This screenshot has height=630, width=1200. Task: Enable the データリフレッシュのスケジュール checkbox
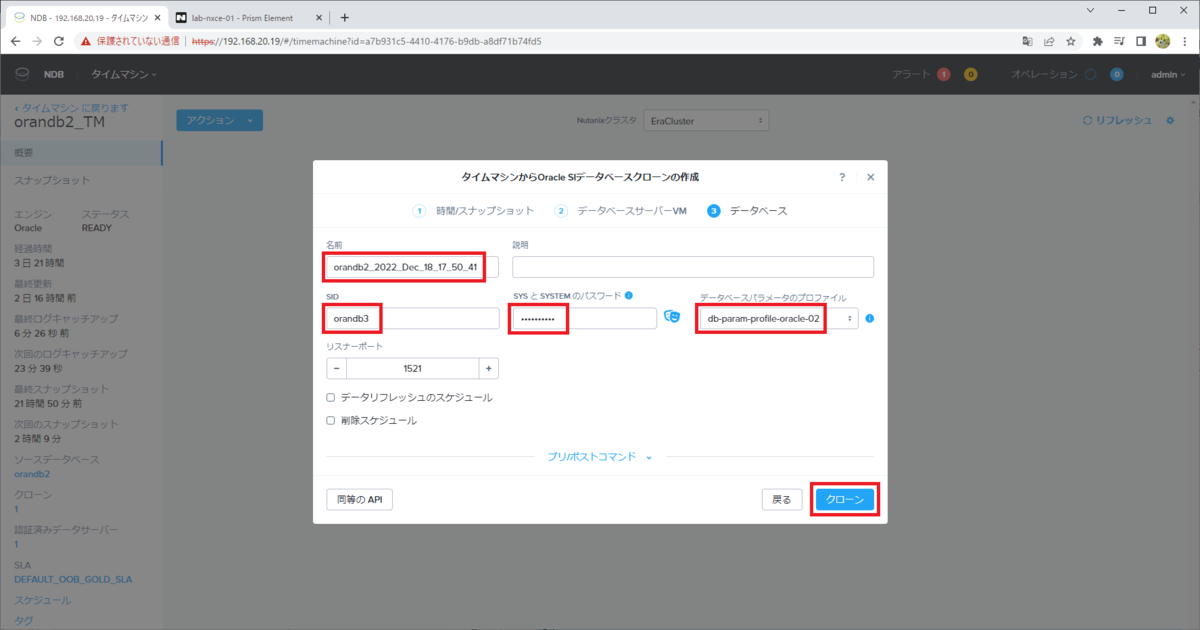[x=331, y=397]
